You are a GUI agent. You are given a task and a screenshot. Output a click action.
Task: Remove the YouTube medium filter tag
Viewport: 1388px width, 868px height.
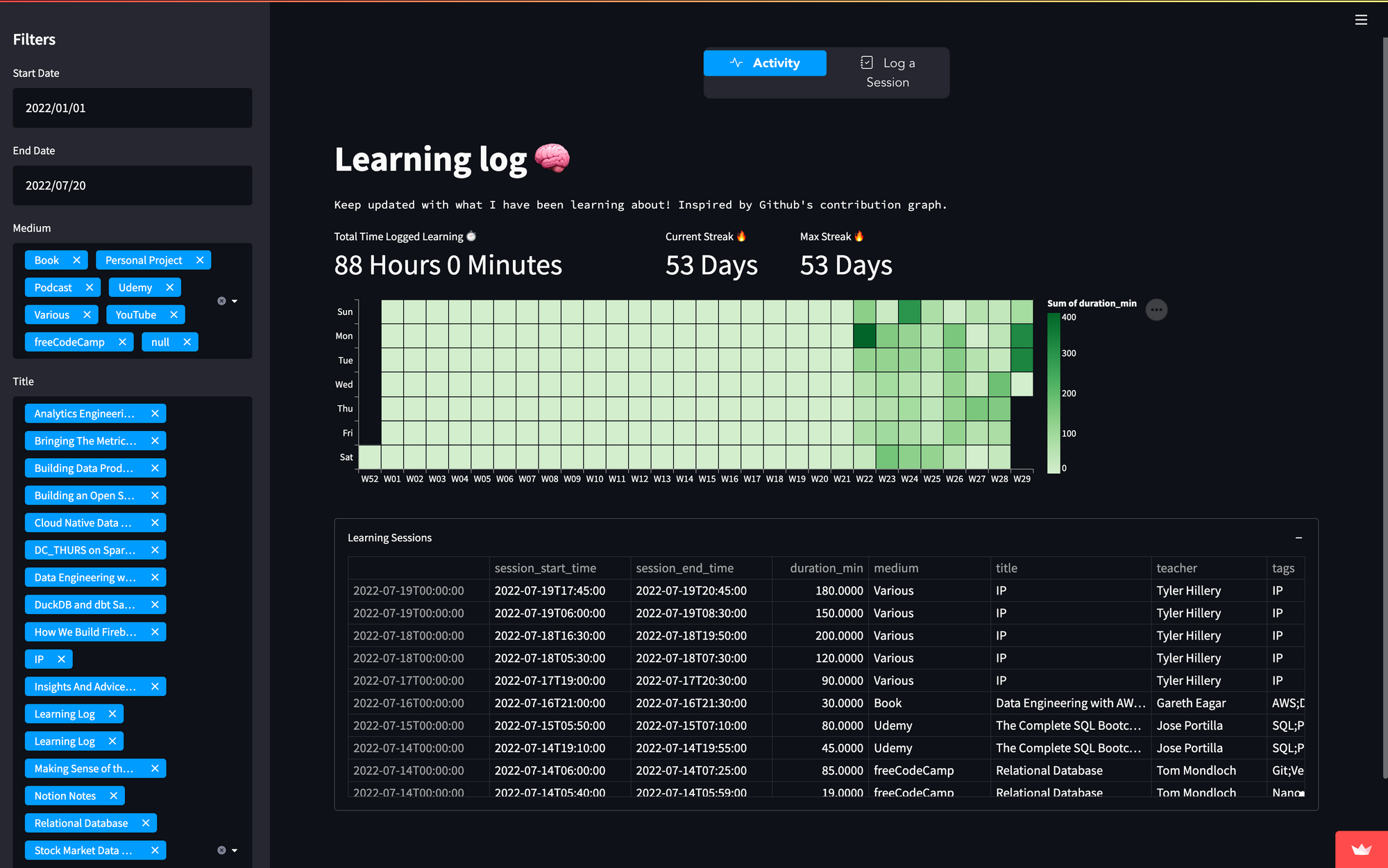173,315
